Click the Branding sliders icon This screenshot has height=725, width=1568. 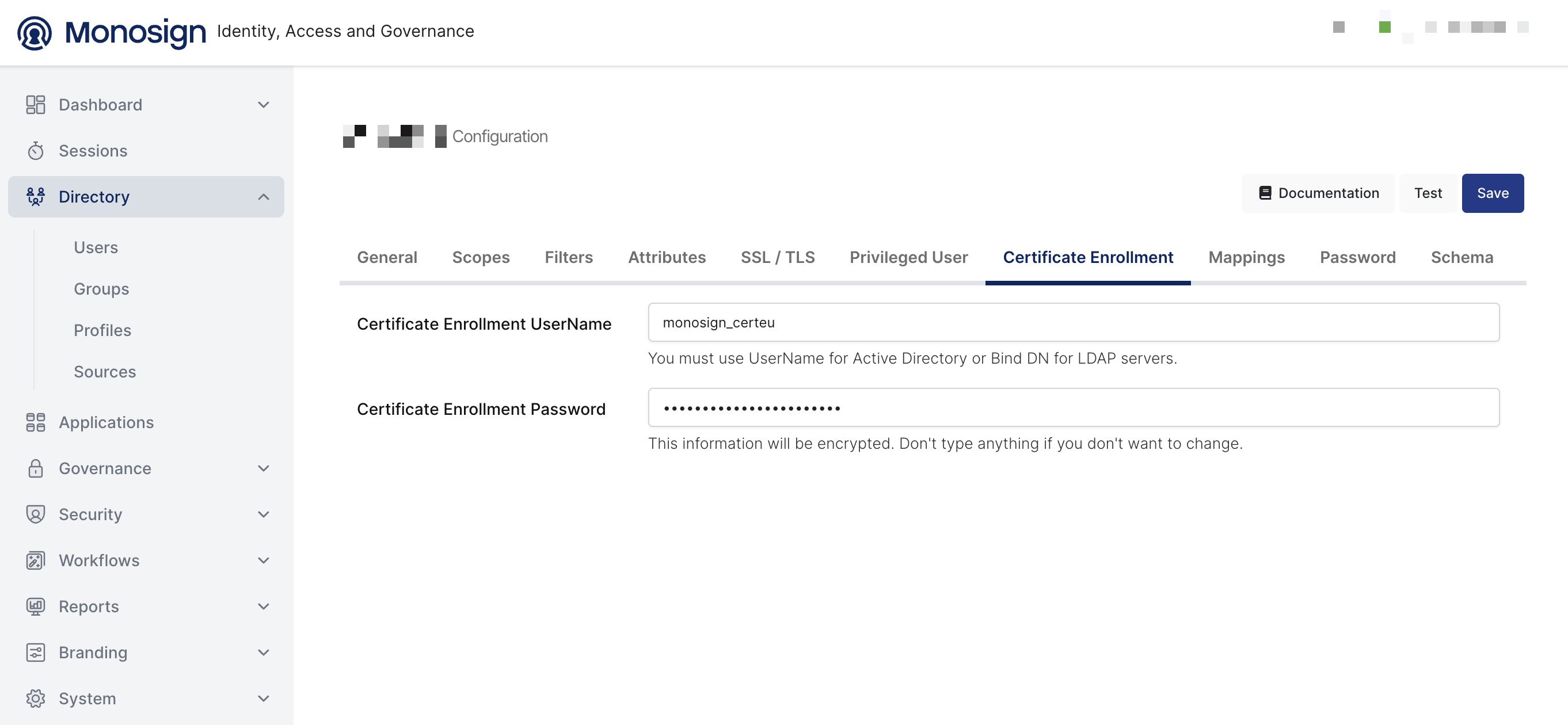pyautogui.click(x=35, y=652)
